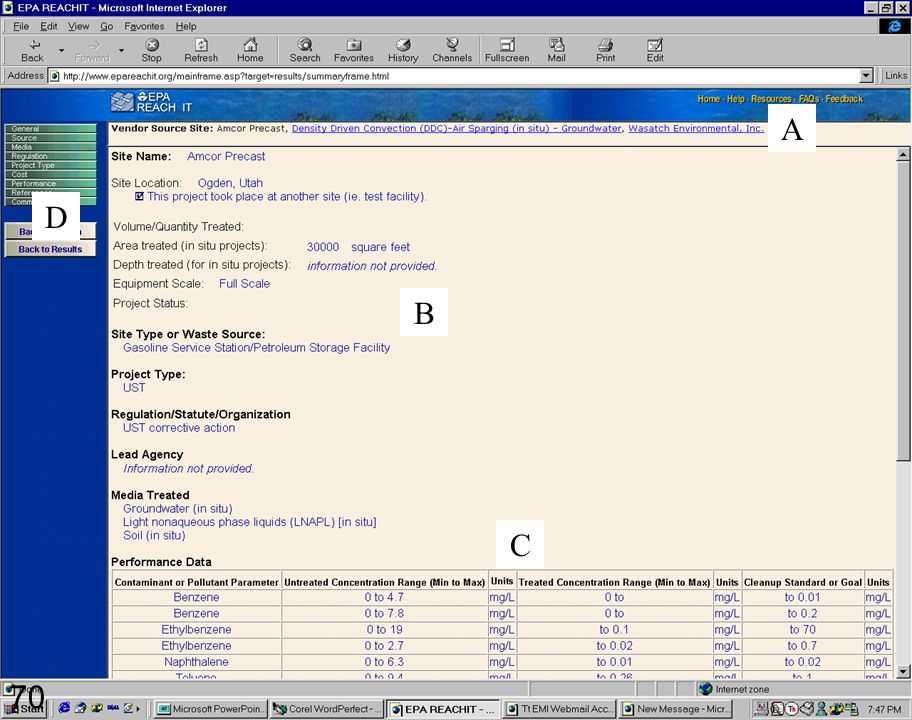The image size is (912, 720).
Task: Open the Forward button history dropdown arrow
Action: pyautogui.click(x=121, y=51)
